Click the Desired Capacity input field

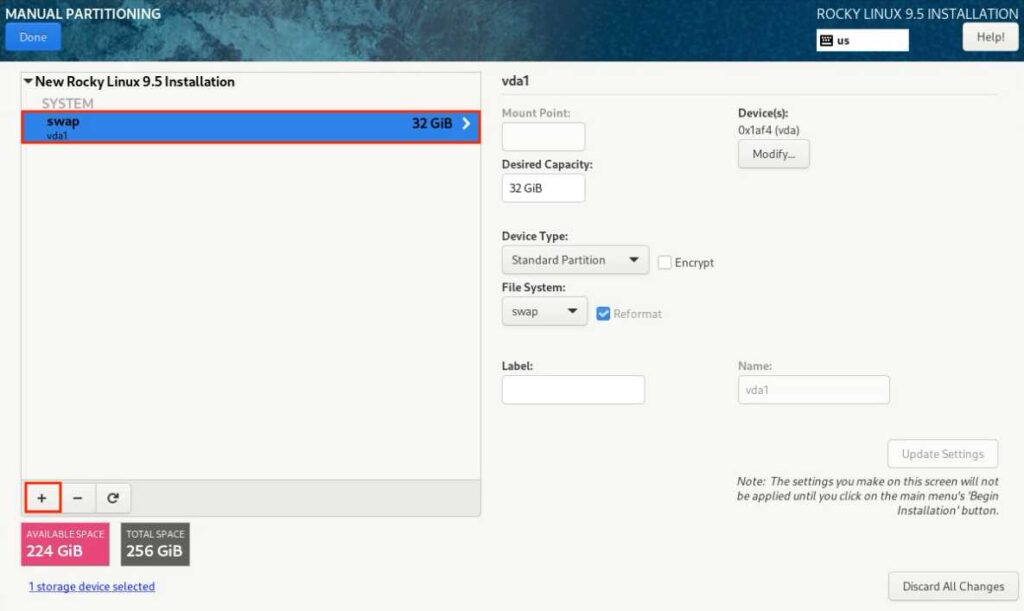click(x=543, y=188)
